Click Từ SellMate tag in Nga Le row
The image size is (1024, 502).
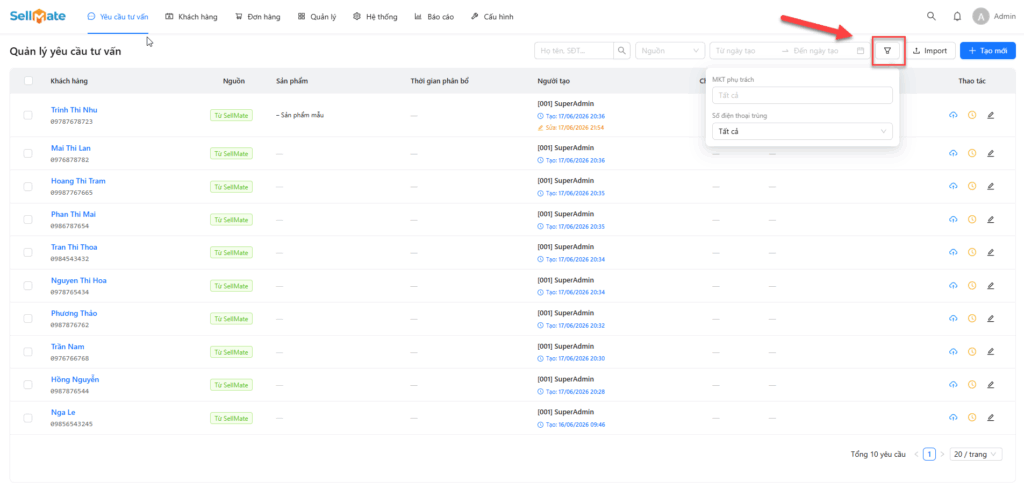click(231, 418)
